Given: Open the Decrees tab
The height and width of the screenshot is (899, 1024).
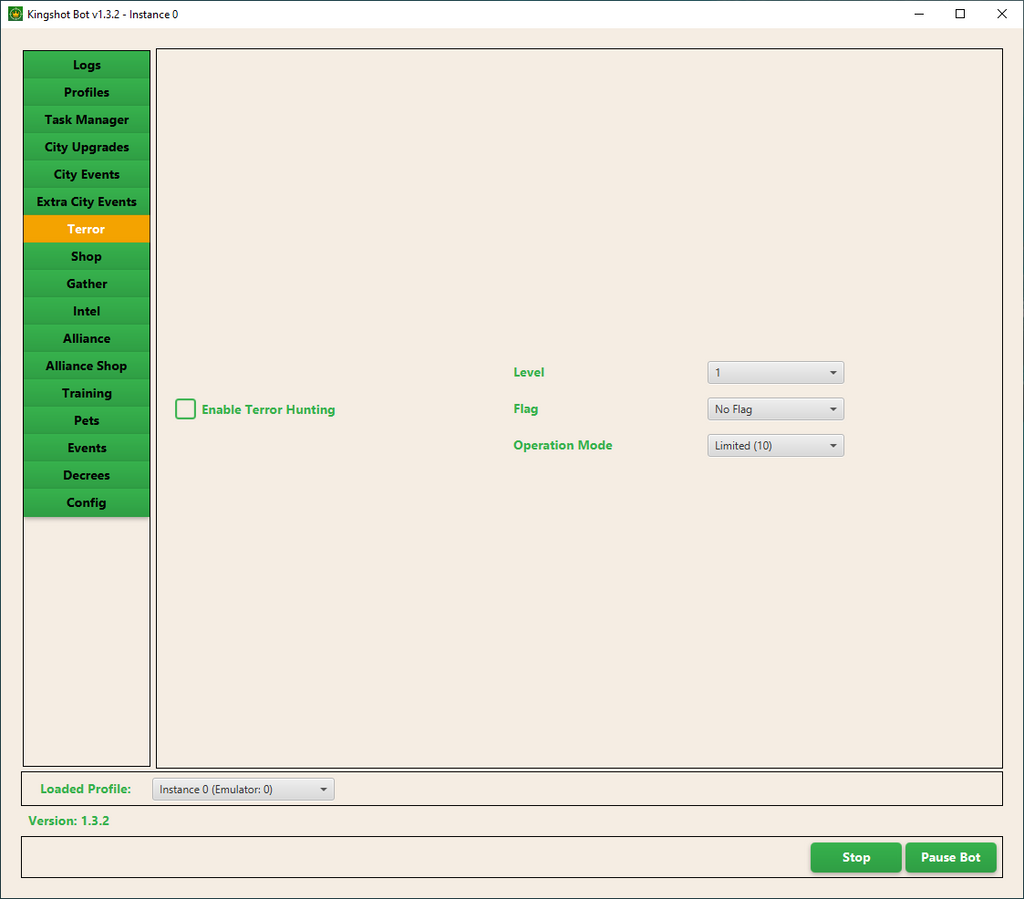Looking at the screenshot, I should point(87,475).
